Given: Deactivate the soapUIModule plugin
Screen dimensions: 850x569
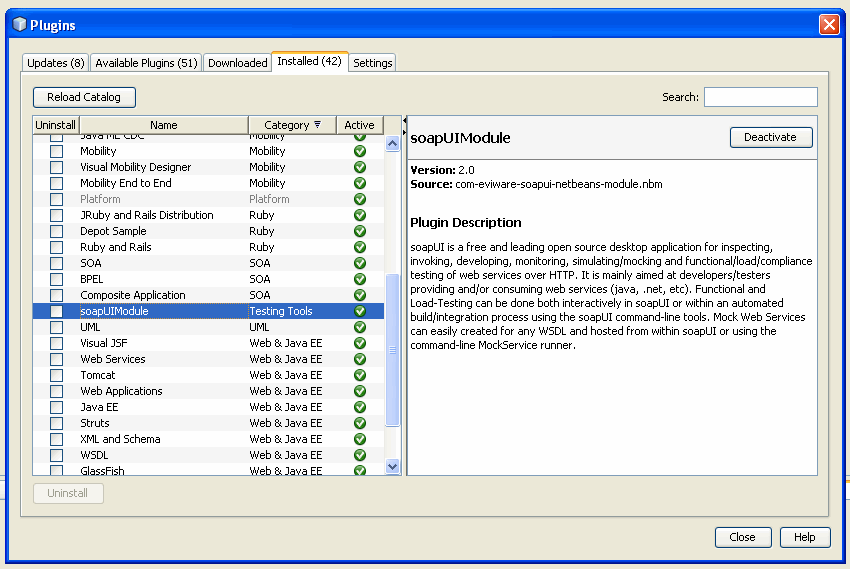Looking at the screenshot, I should pos(770,137).
